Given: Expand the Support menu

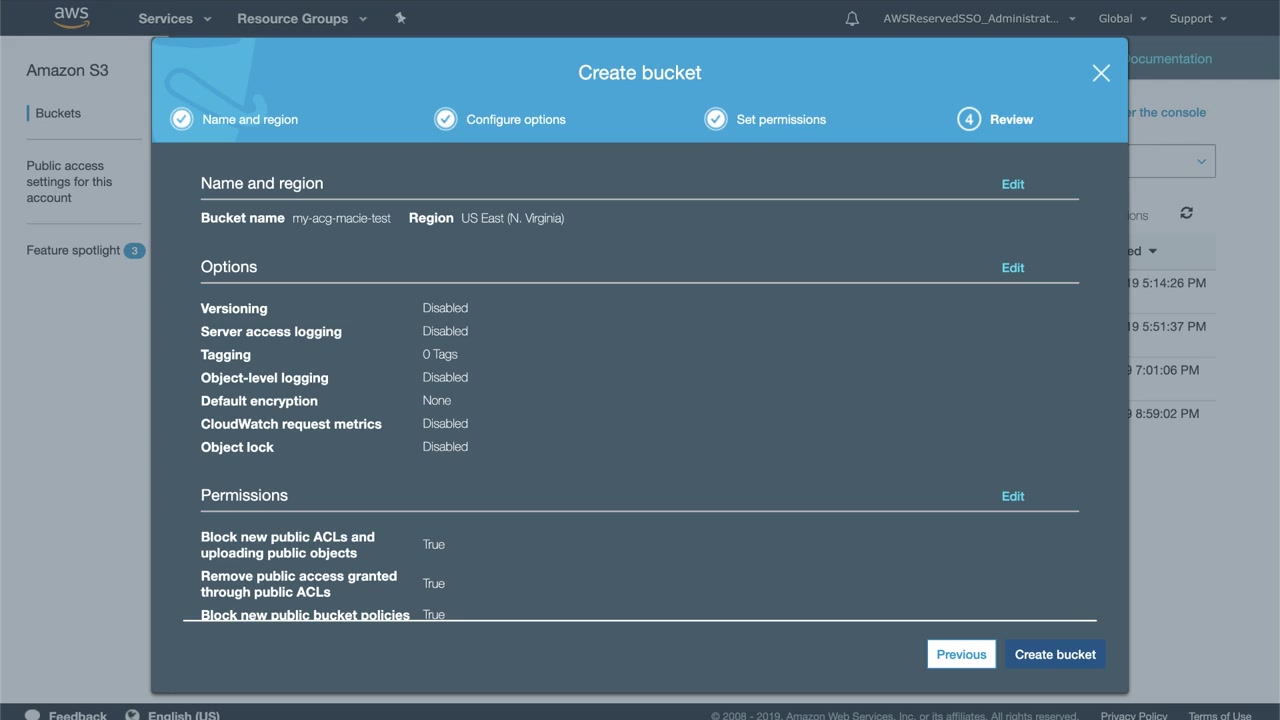Looking at the screenshot, I should (x=1197, y=18).
